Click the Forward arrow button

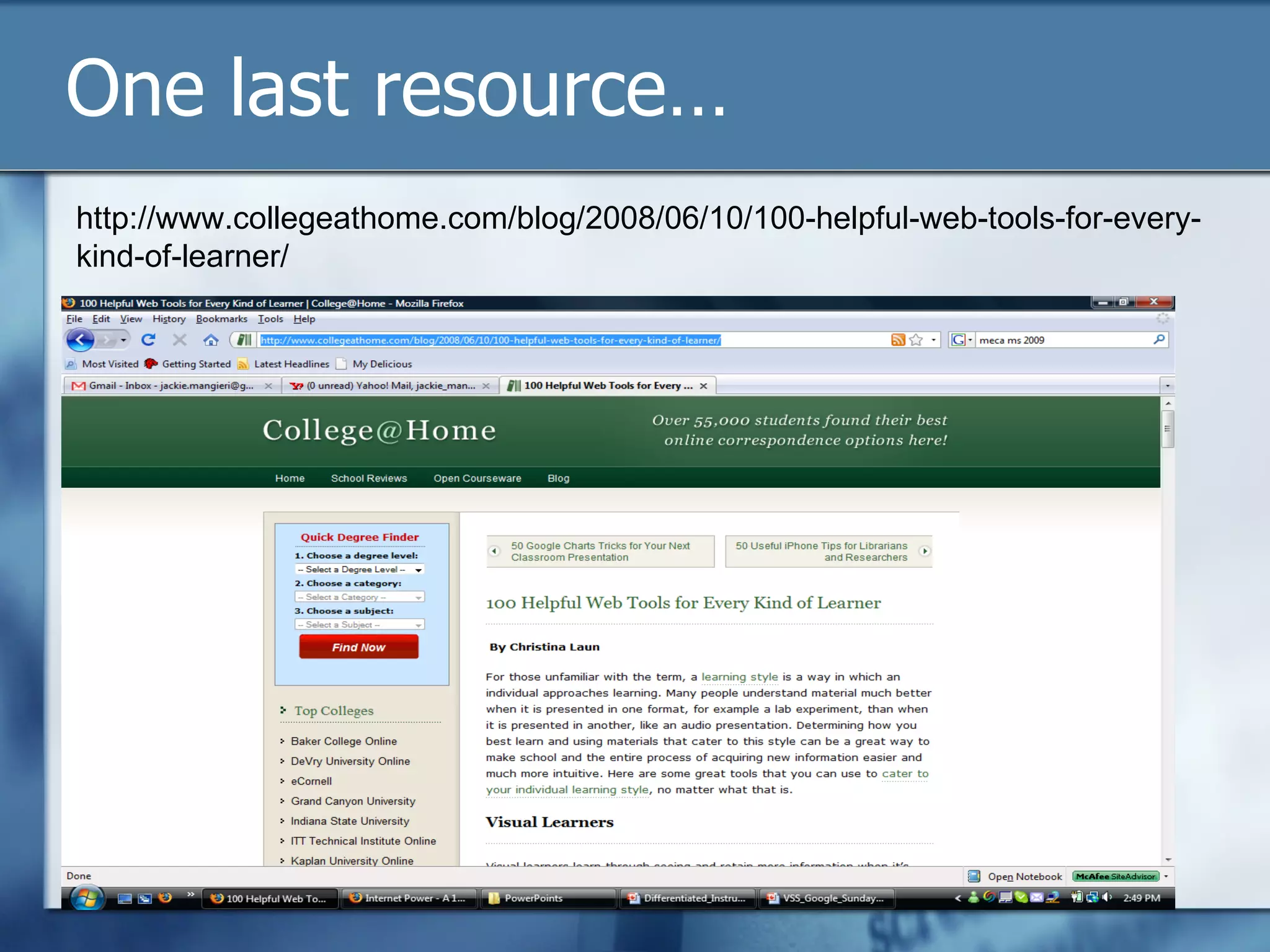(x=107, y=340)
